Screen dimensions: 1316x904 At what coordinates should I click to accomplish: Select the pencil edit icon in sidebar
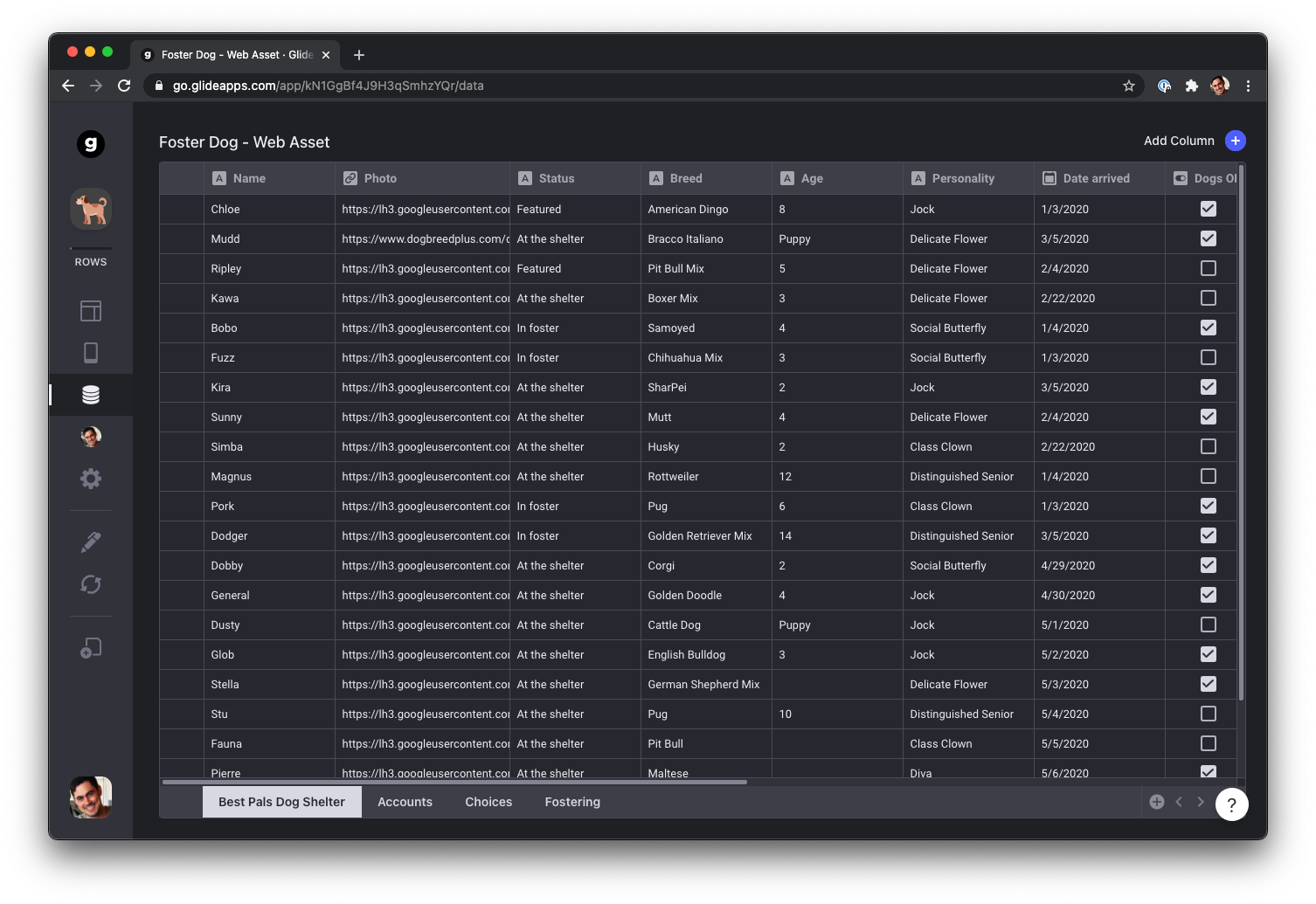point(91,542)
